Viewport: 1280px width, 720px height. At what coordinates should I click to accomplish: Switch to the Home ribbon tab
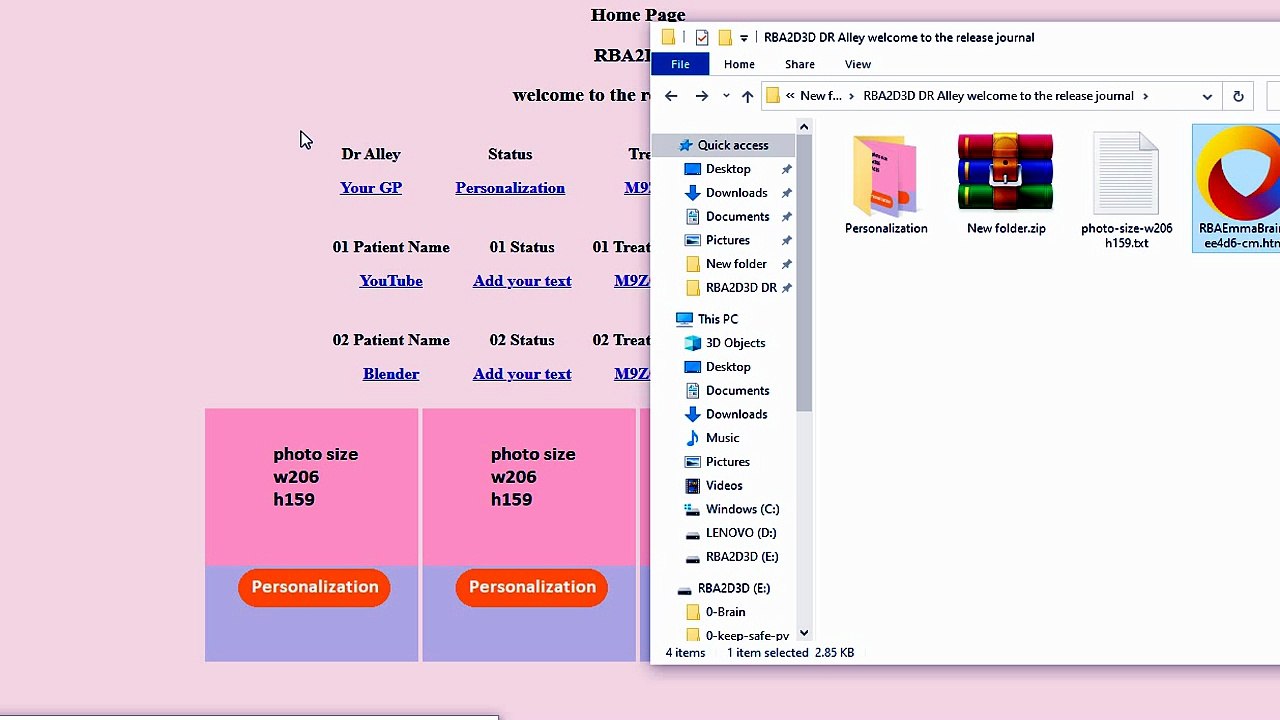(x=739, y=64)
